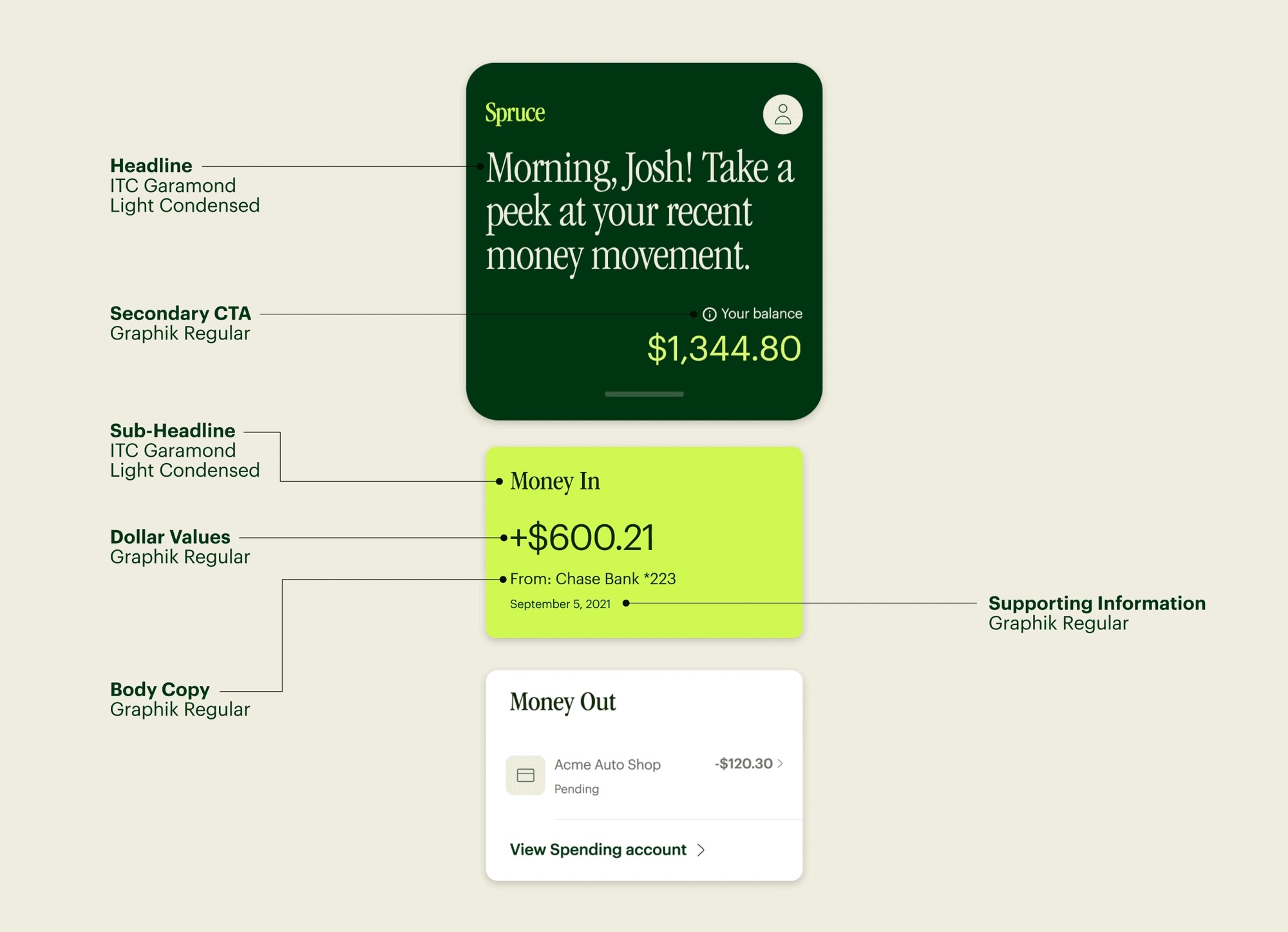This screenshot has height=932, width=1288.
Task: Select the $1,344.80 balance amount
Action: (x=724, y=348)
